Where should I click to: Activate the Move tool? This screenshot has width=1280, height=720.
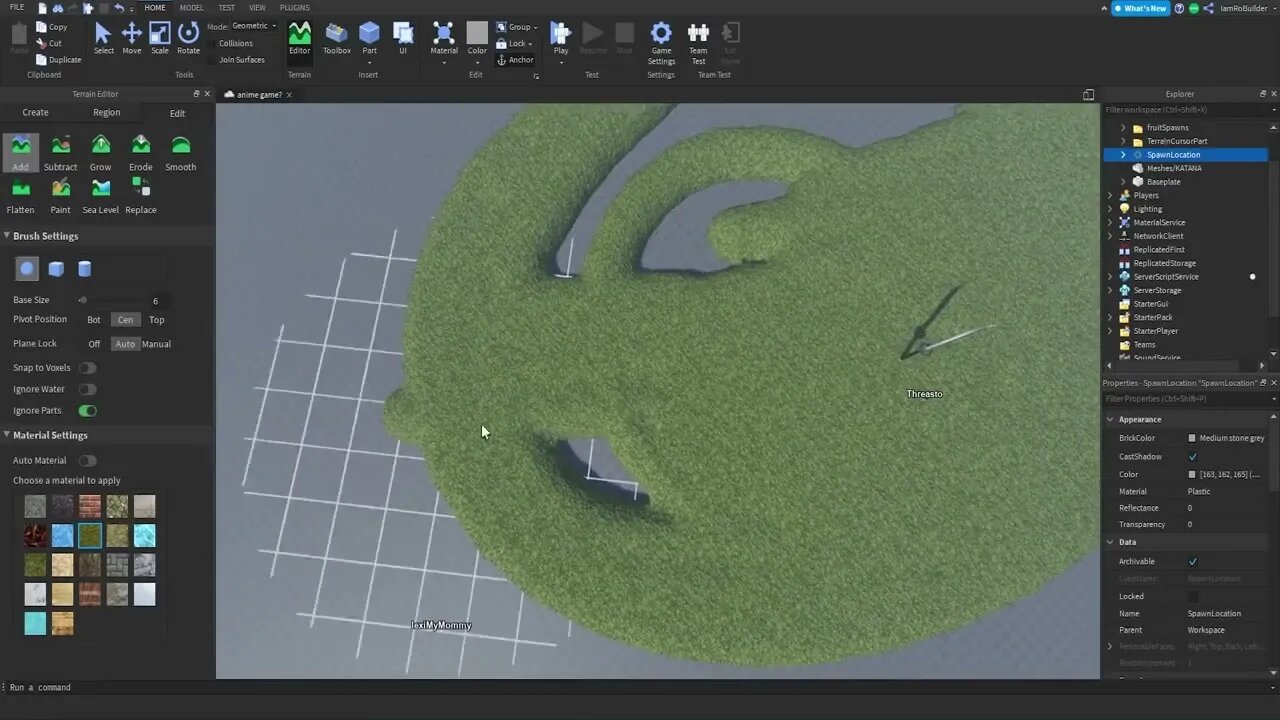tap(131, 38)
